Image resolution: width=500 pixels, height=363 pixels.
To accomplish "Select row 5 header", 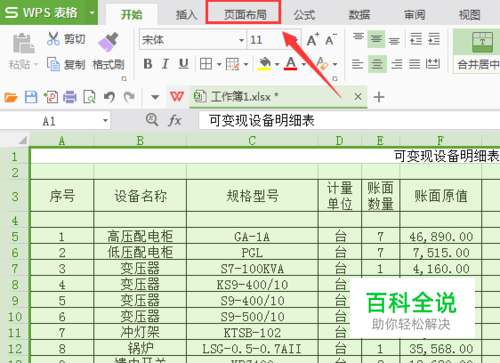I will (15, 237).
